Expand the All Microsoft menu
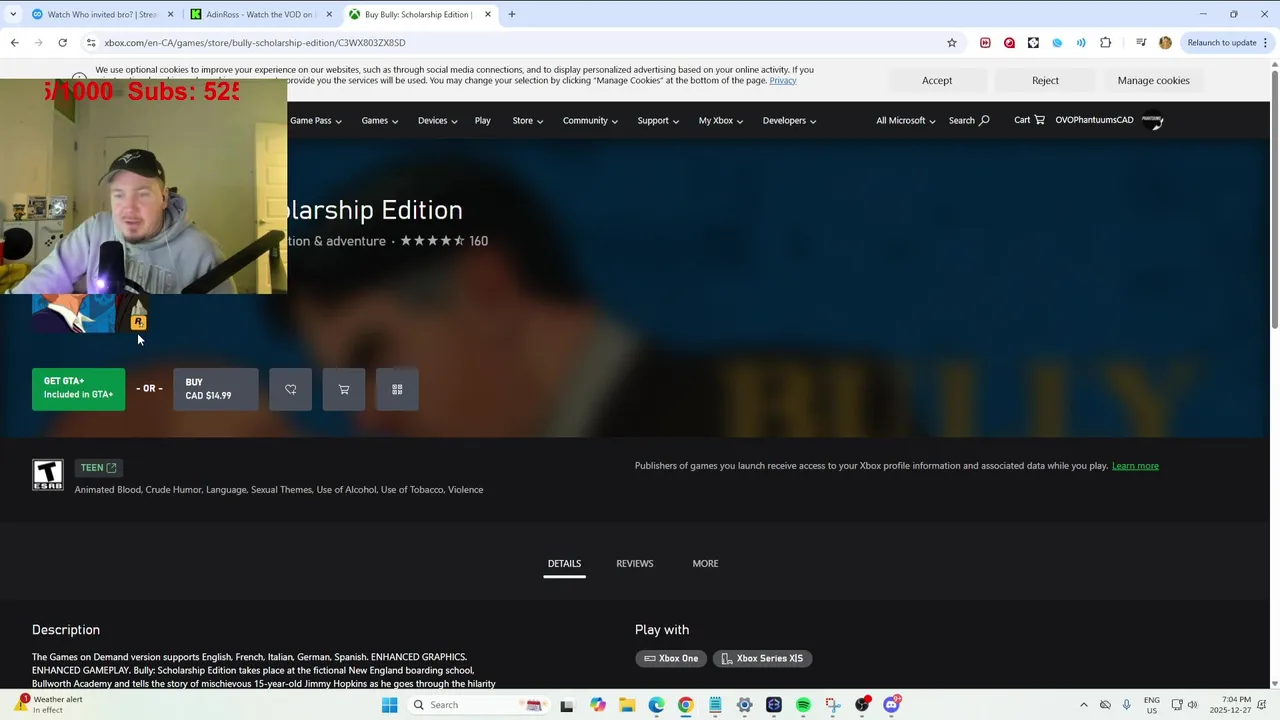 (906, 120)
